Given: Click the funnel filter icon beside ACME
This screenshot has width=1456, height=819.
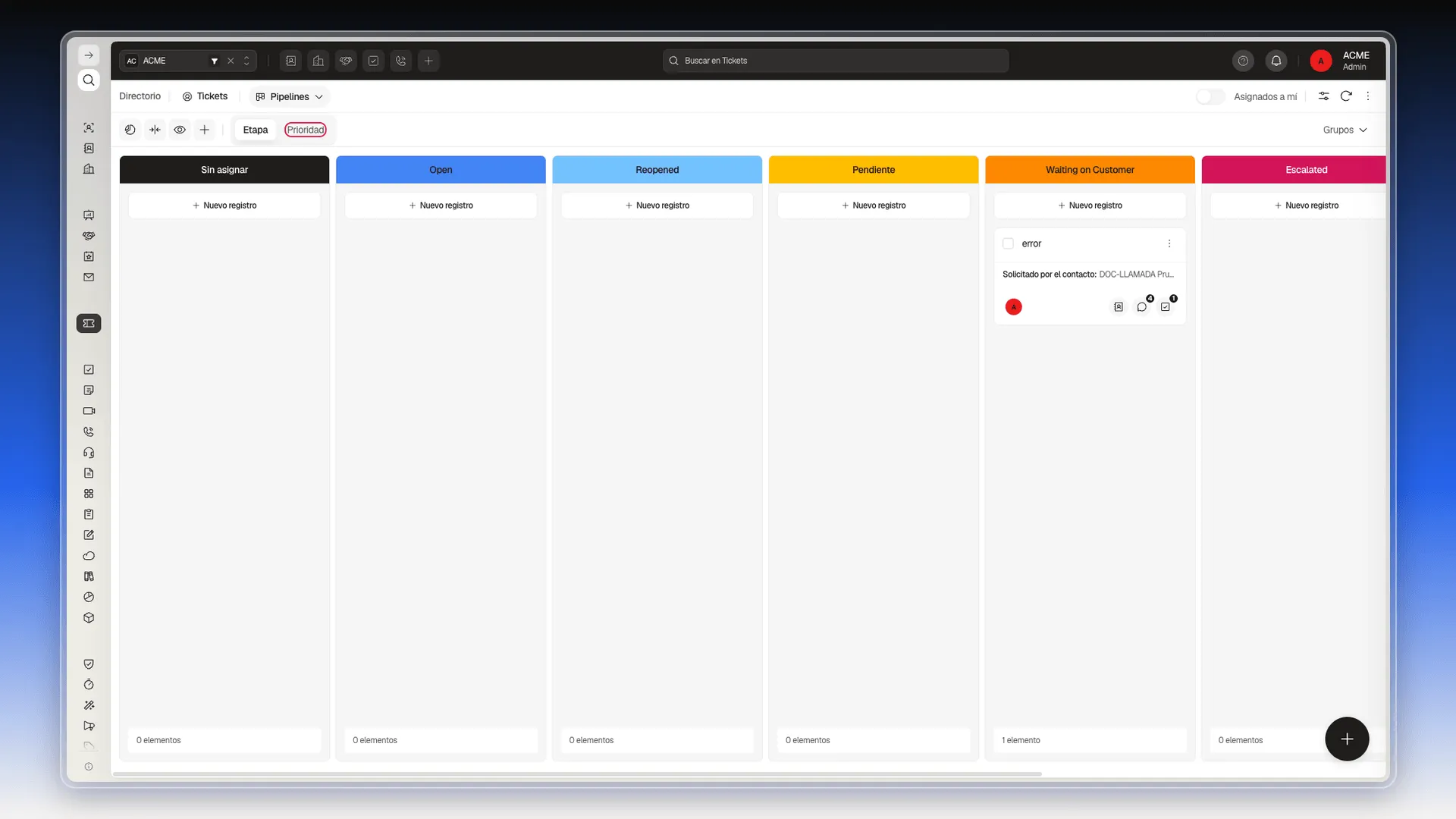Looking at the screenshot, I should point(215,61).
